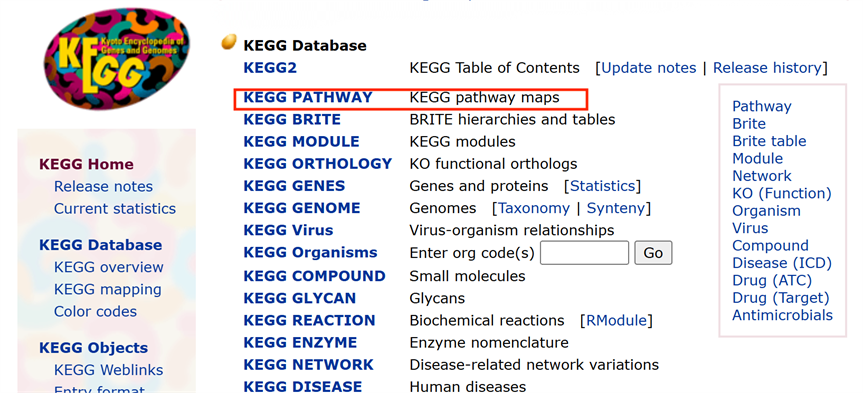Click the KEGG logo image

point(116,58)
